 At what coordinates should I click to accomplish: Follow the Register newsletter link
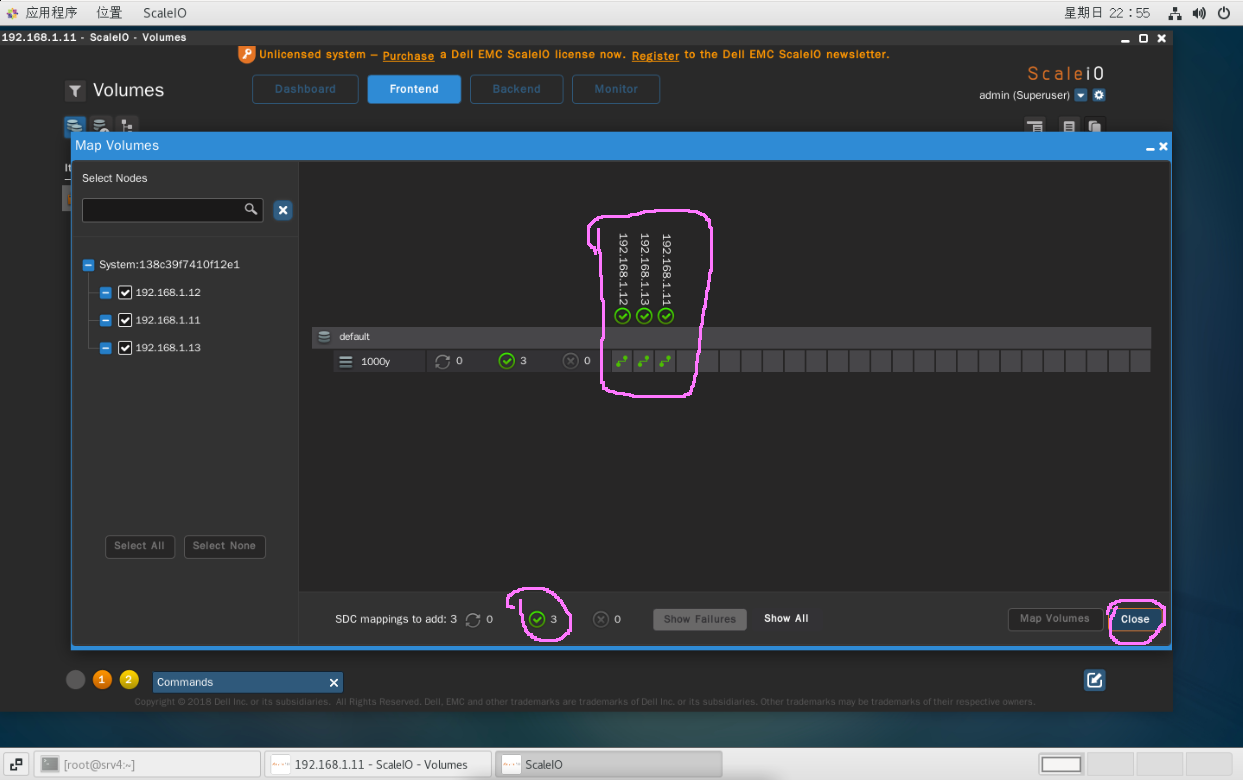click(655, 56)
